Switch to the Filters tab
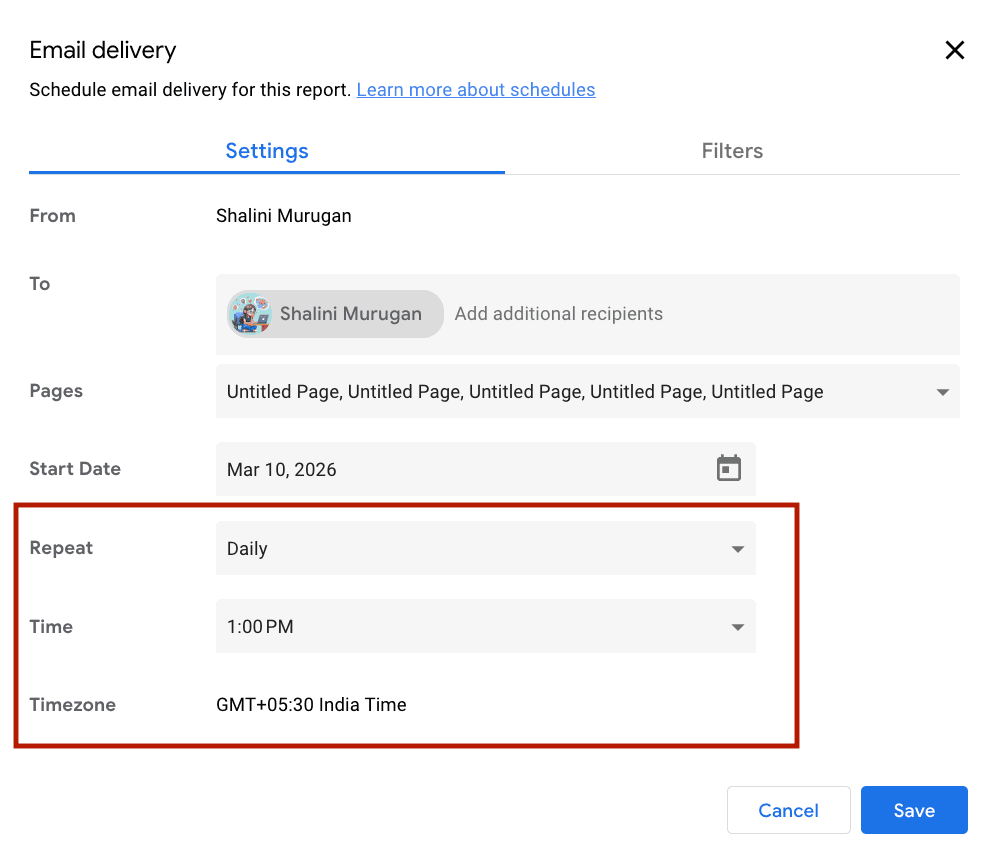The width and height of the screenshot is (1000, 854). point(732,151)
